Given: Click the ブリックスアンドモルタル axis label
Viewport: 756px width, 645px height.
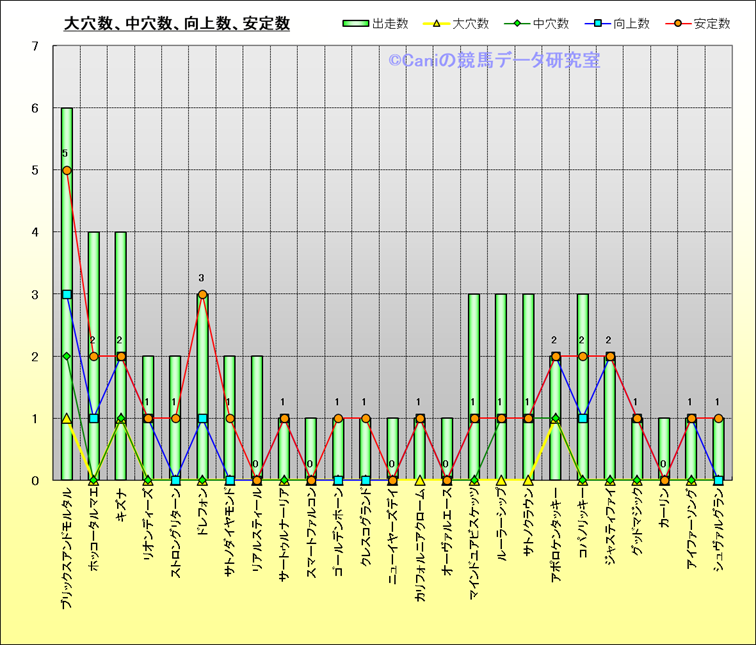Looking at the screenshot, I should point(67,548).
